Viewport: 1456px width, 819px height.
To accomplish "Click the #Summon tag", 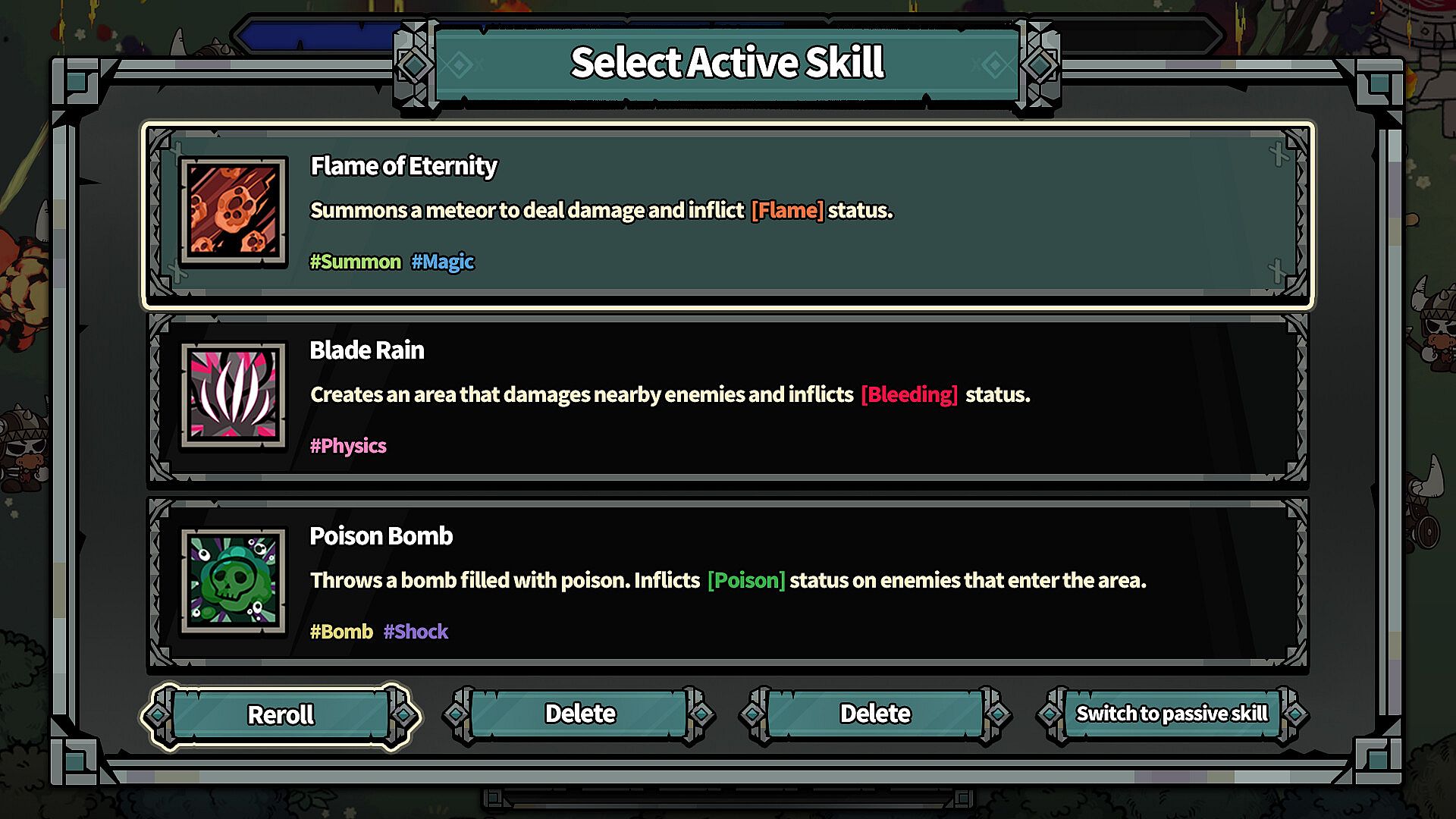I will click(355, 262).
